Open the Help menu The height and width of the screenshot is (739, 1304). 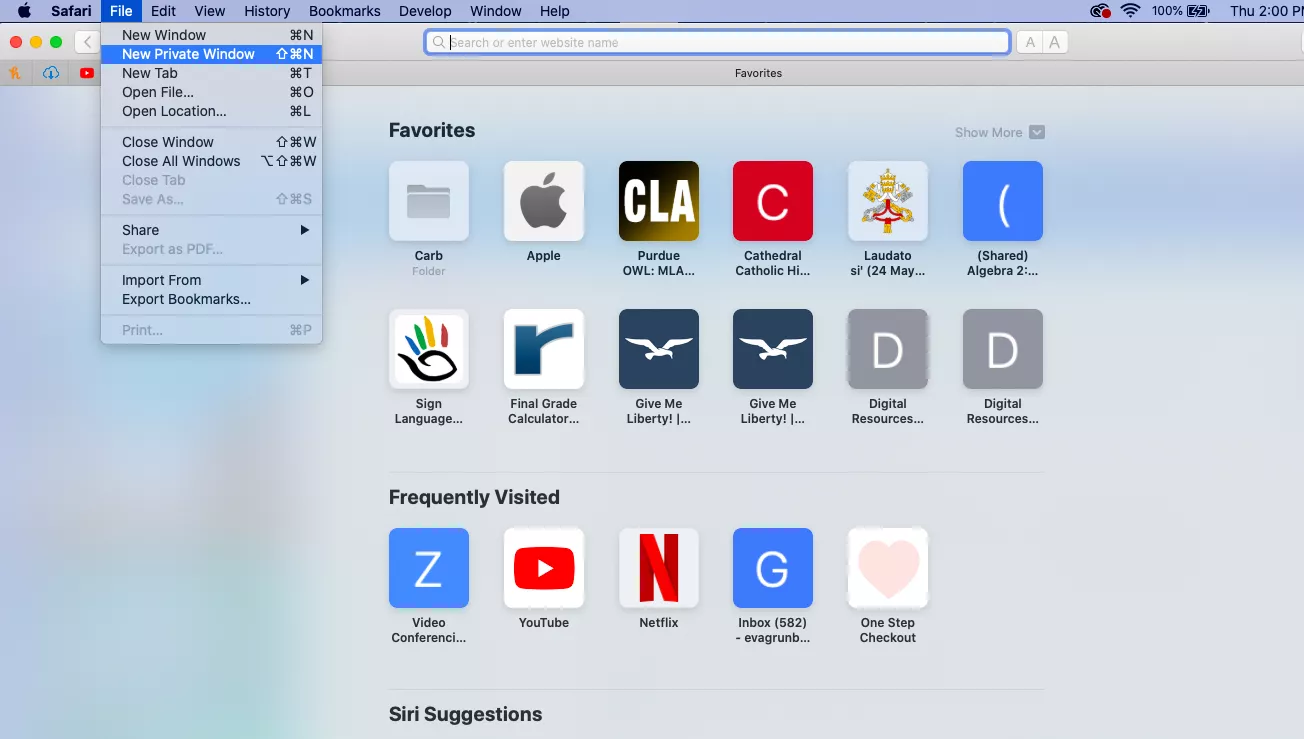pyautogui.click(x=554, y=11)
